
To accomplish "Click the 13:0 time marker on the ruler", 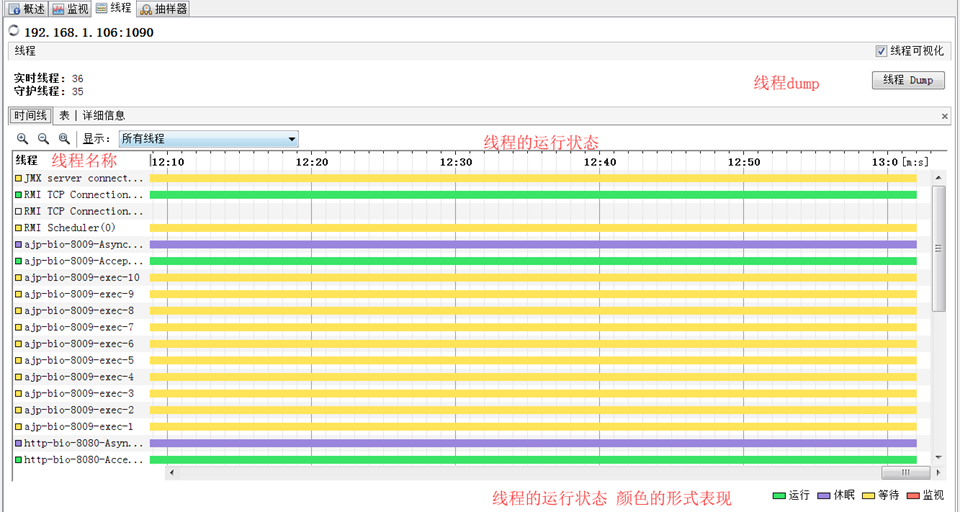I will (x=885, y=162).
